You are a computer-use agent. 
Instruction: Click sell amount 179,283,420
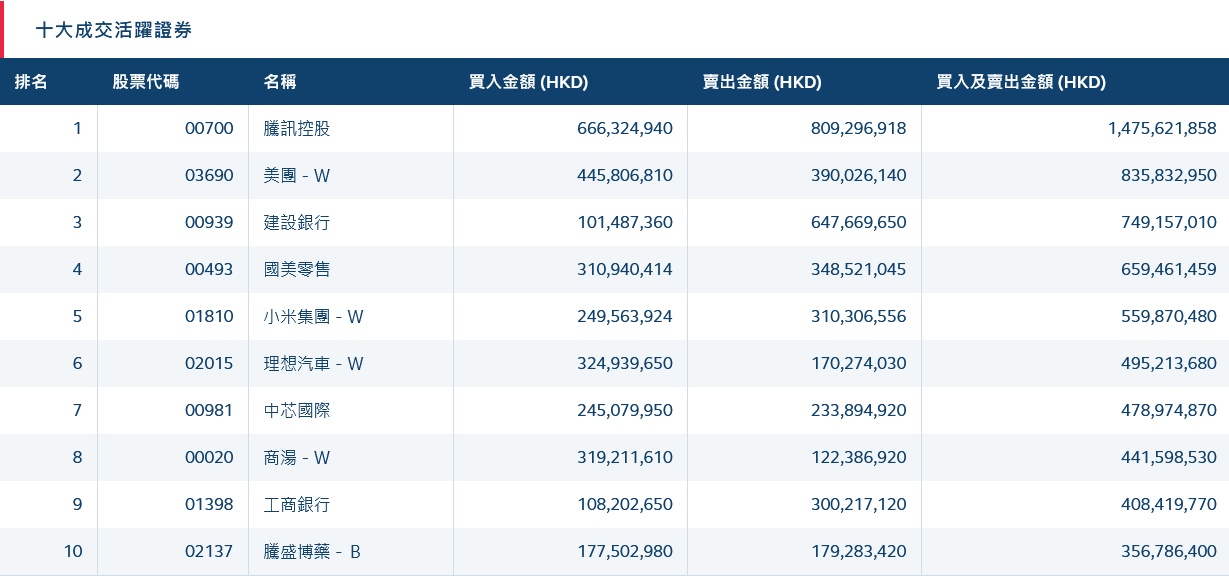(859, 551)
